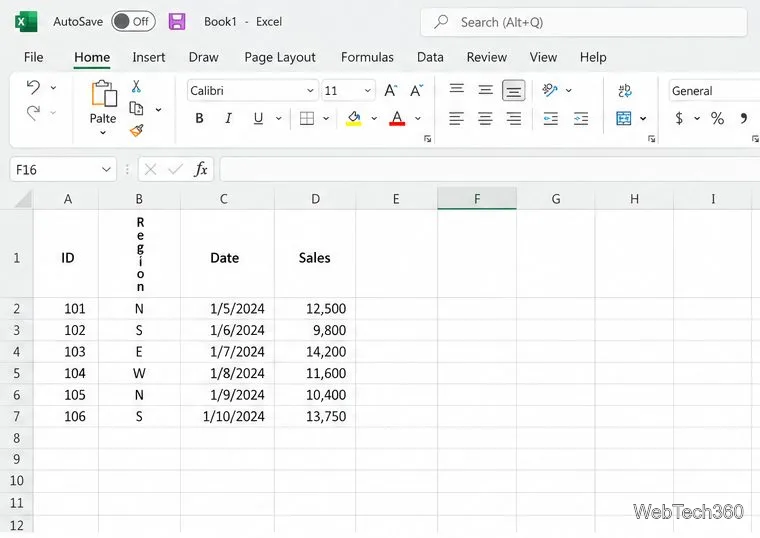Expand the Paste options arrow
760x538 pixels.
[x=103, y=133]
